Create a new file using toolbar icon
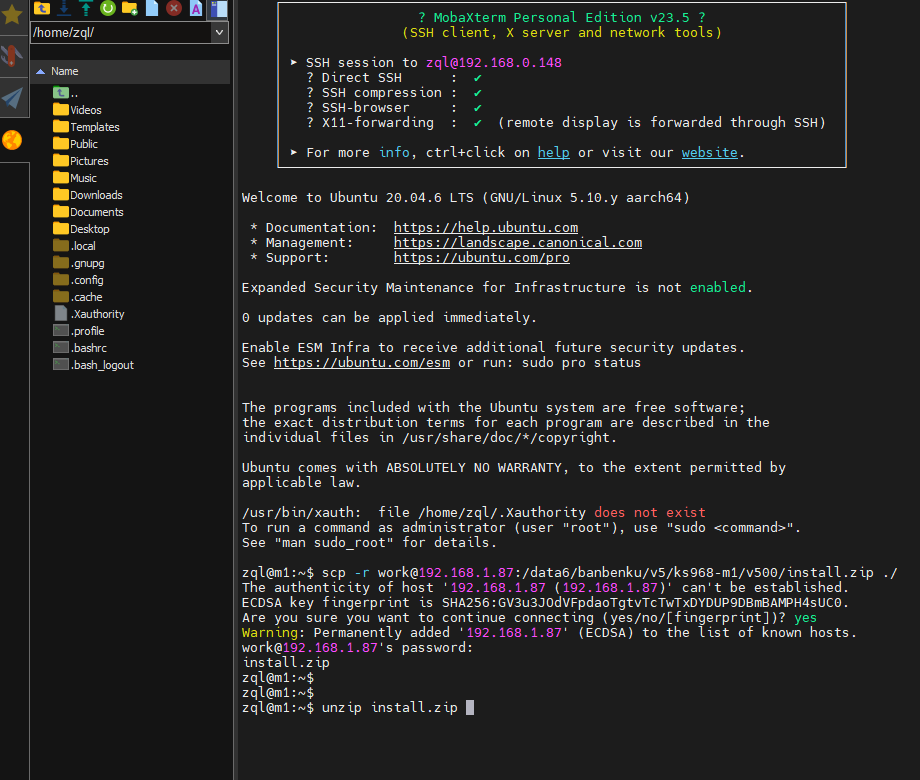This screenshot has height=780, width=920. point(151,8)
